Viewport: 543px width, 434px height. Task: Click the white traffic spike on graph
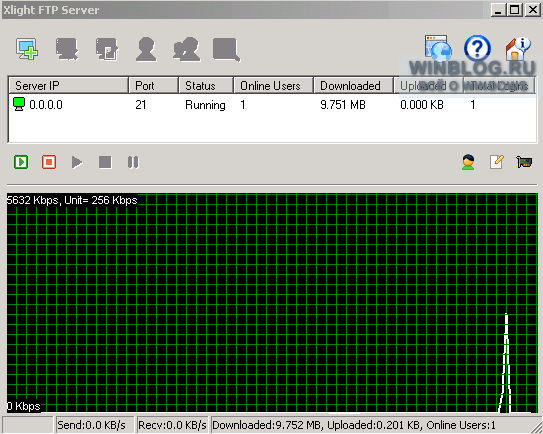coord(506,362)
